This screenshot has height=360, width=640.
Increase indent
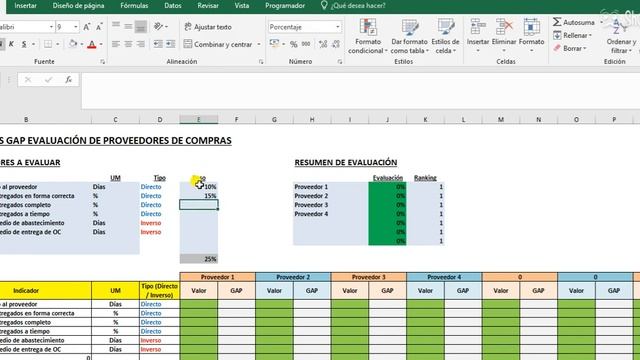(171, 44)
